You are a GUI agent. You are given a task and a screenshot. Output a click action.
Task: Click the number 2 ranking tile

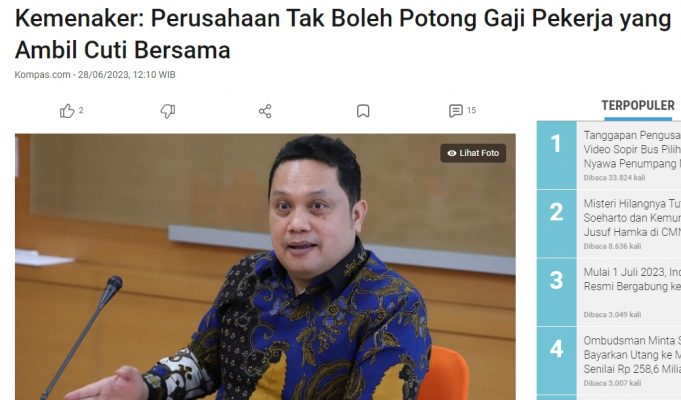[x=556, y=224]
